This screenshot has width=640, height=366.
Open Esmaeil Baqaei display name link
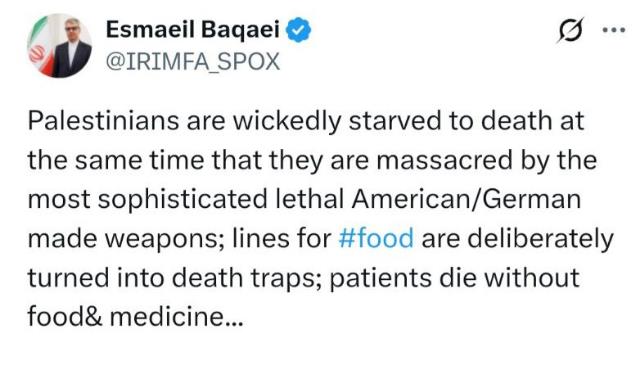pos(193,29)
